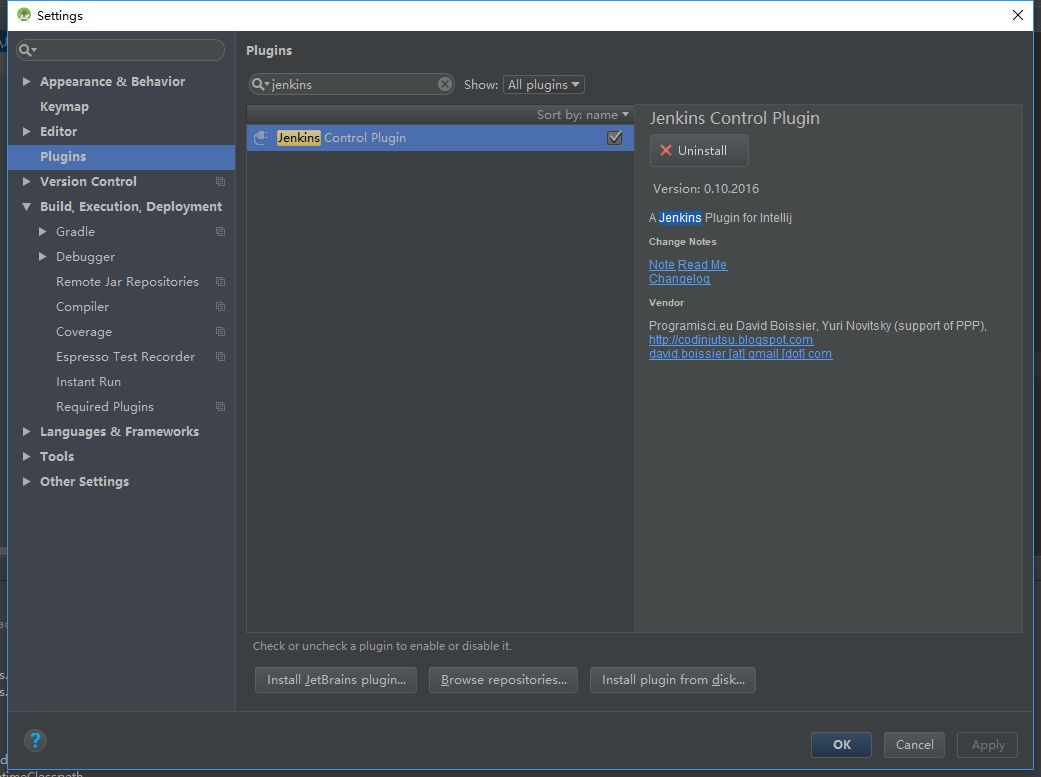Click the Android Studio icon in title bar

pos(24,15)
